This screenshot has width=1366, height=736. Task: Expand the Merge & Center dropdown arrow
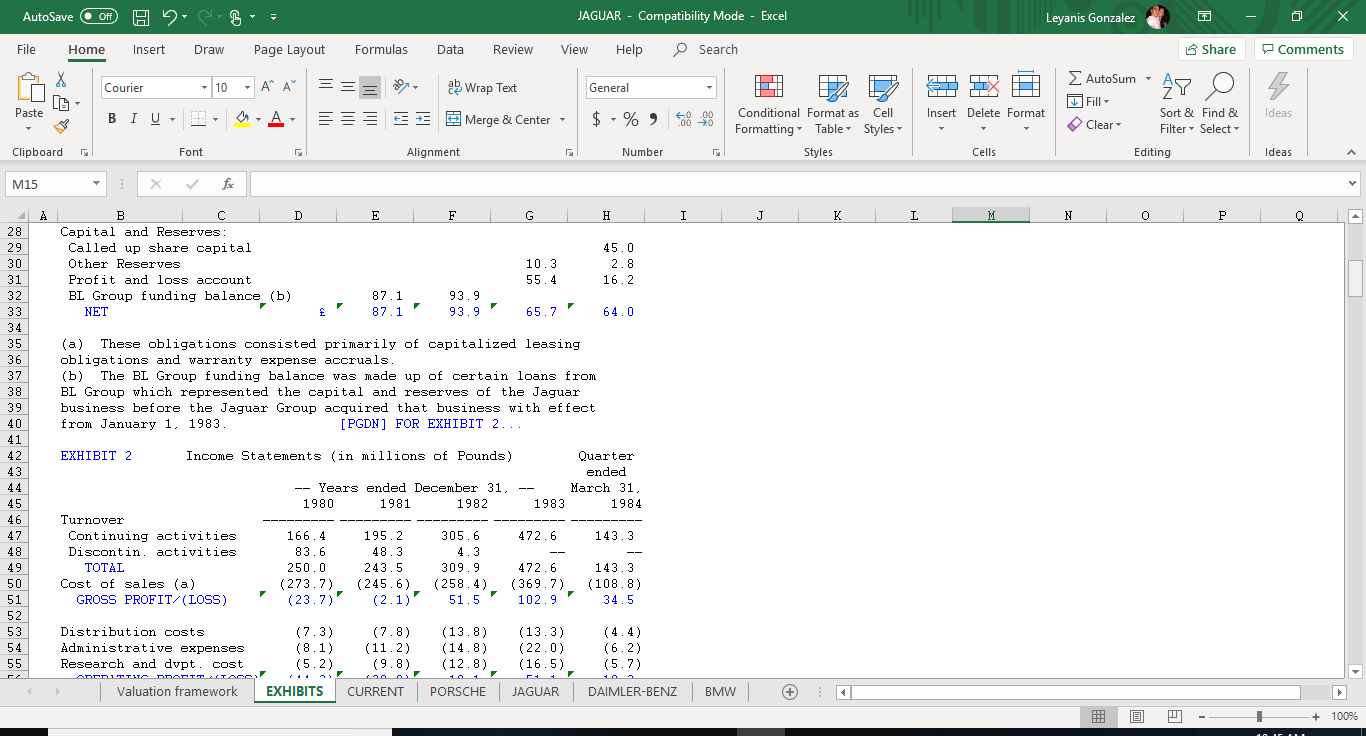(x=562, y=120)
